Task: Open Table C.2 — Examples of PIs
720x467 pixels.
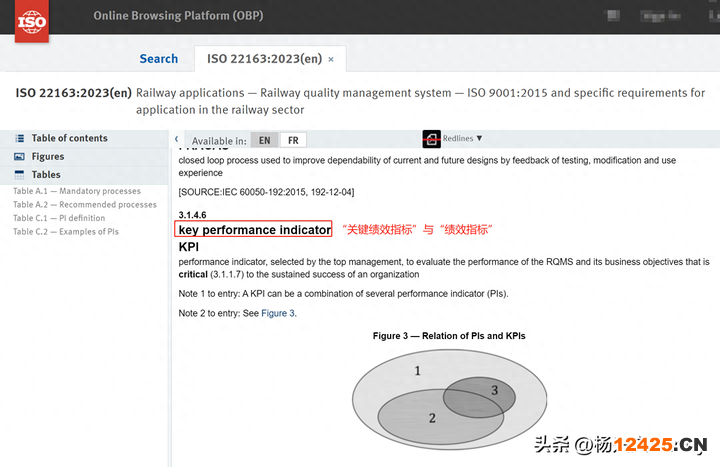Action: 66,232
